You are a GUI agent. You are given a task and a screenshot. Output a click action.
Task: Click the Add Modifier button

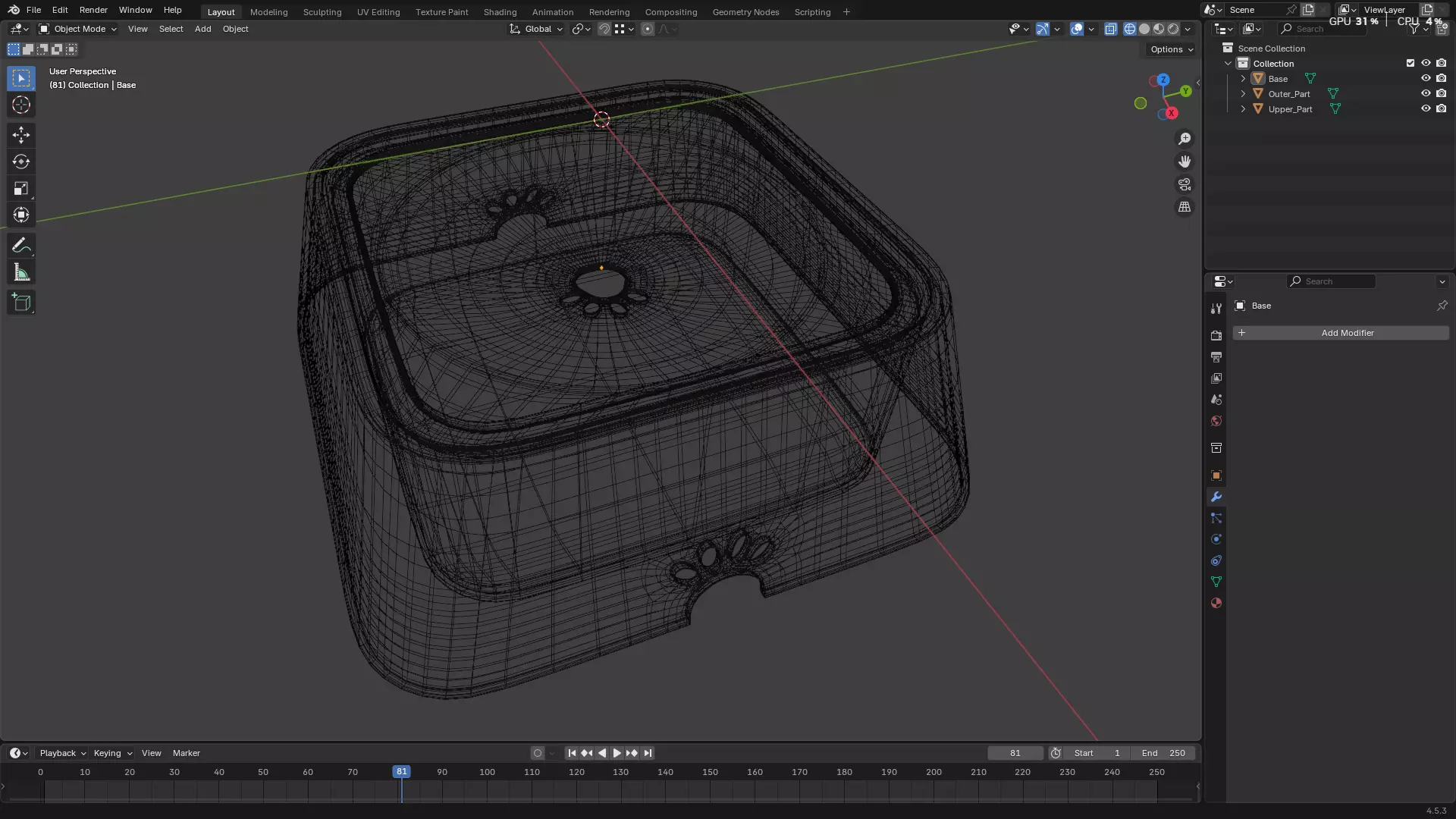click(x=1341, y=333)
